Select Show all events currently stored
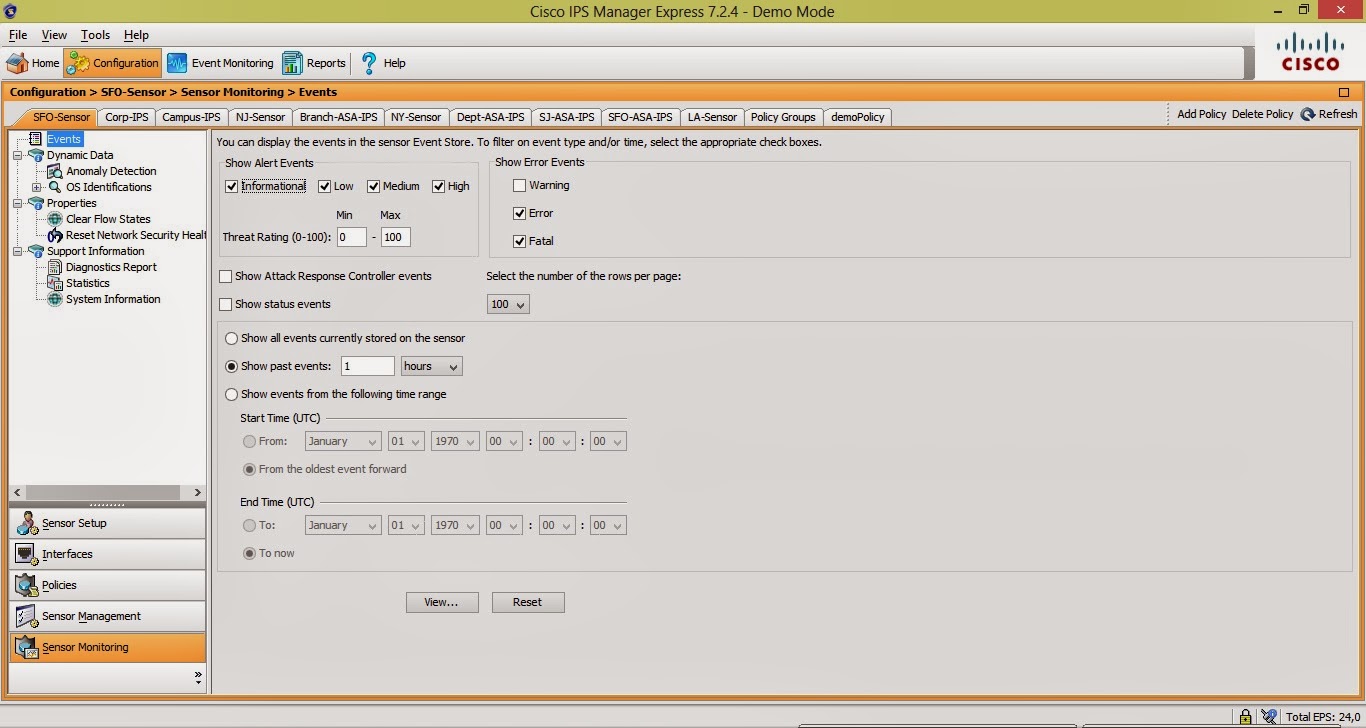 click(231, 338)
